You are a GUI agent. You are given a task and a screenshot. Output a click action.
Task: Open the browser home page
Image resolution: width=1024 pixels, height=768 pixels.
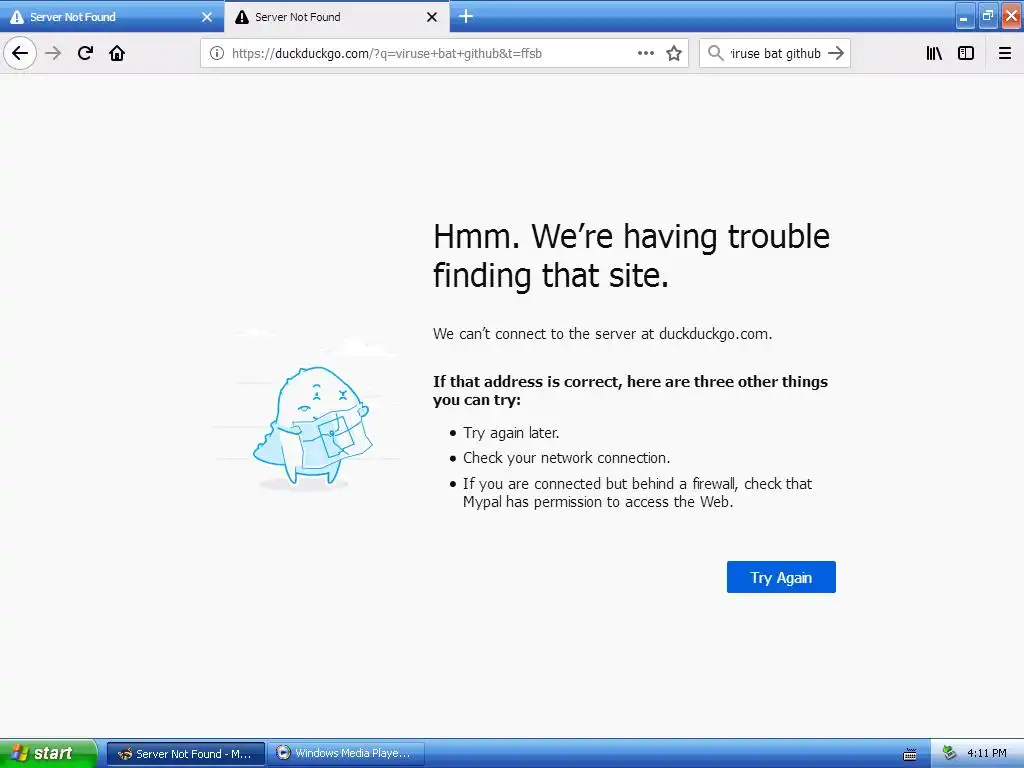tap(117, 53)
